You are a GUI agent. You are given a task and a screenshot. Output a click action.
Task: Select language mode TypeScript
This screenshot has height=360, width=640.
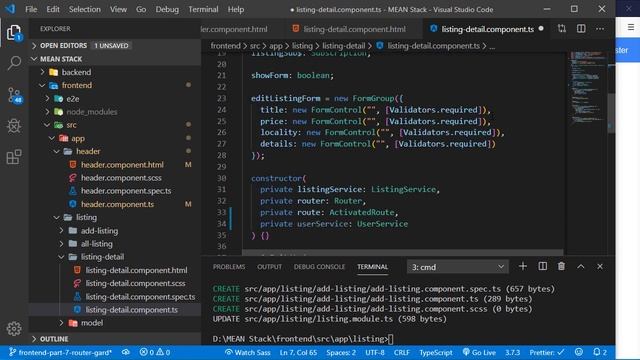(x=436, y=352)
